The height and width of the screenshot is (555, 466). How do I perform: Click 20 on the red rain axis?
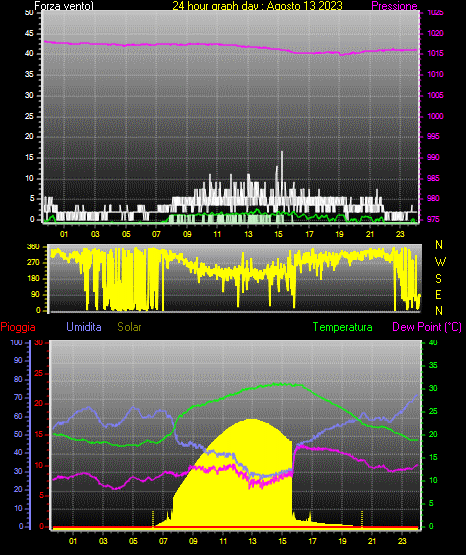tap(38, 404)
